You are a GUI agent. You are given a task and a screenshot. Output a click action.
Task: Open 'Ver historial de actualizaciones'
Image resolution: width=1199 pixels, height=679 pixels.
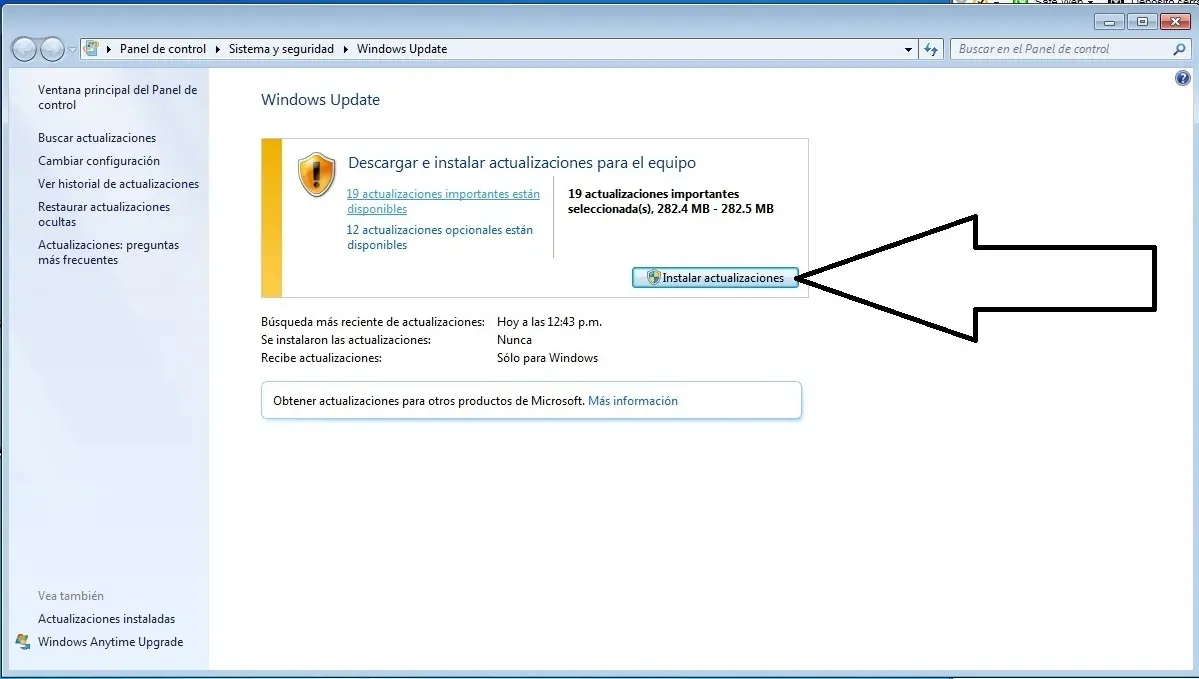[x=119, y=184]
